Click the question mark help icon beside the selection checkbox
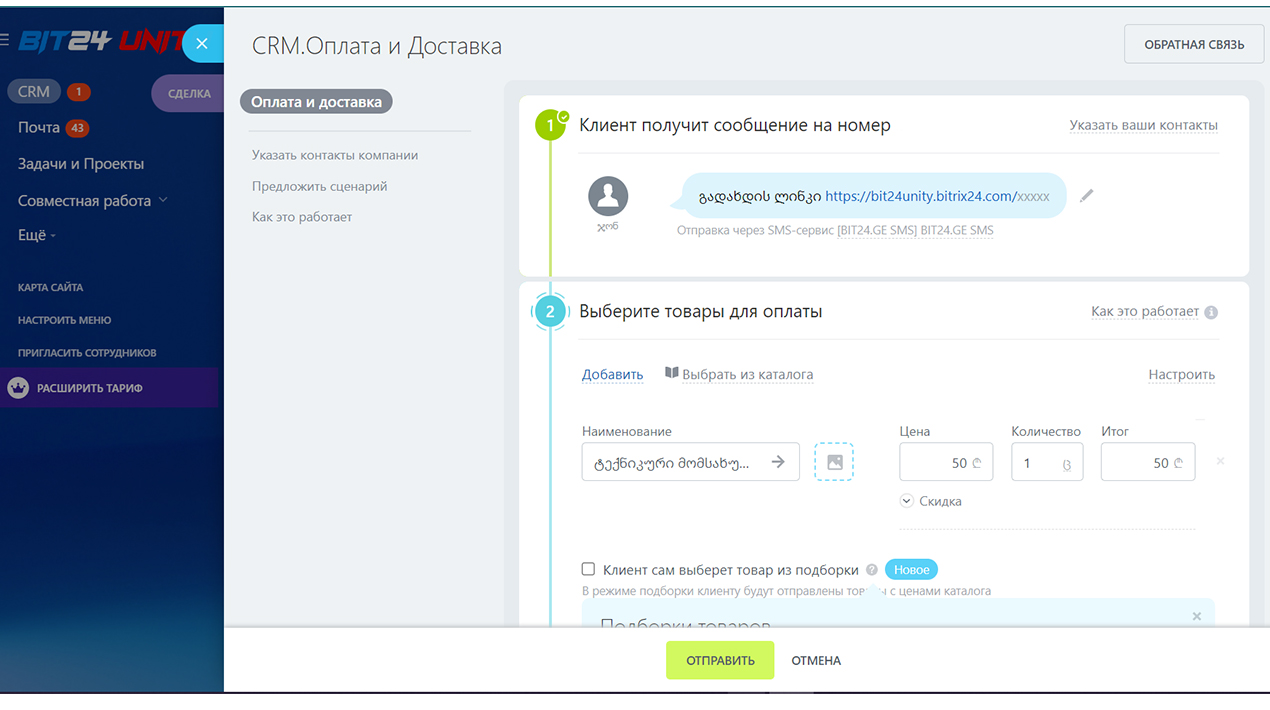Viewport: 1270px width, 710px height. 872,570
